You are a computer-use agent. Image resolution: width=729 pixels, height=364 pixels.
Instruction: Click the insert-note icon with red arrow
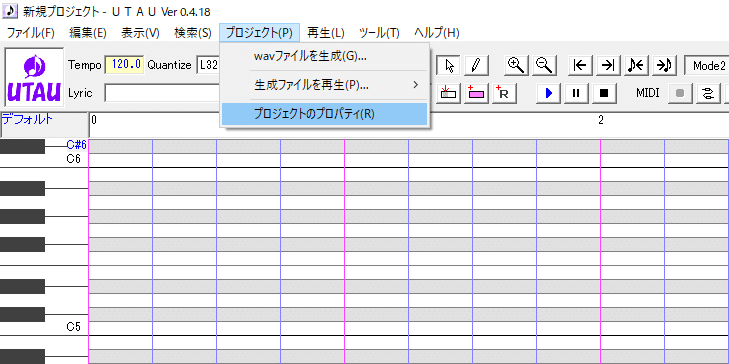tap(448, 93)
